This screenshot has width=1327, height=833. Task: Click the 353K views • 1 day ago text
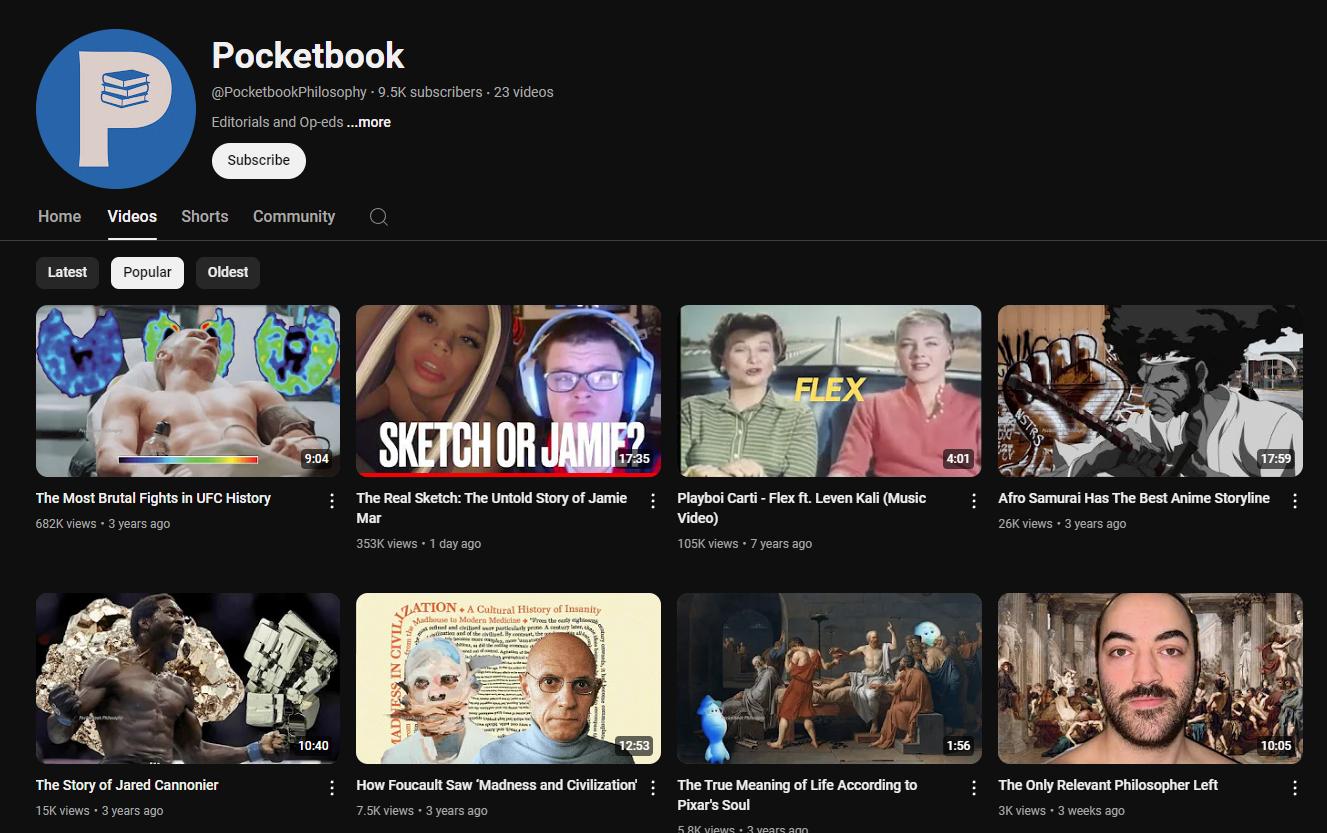click(x=419, y=544)
